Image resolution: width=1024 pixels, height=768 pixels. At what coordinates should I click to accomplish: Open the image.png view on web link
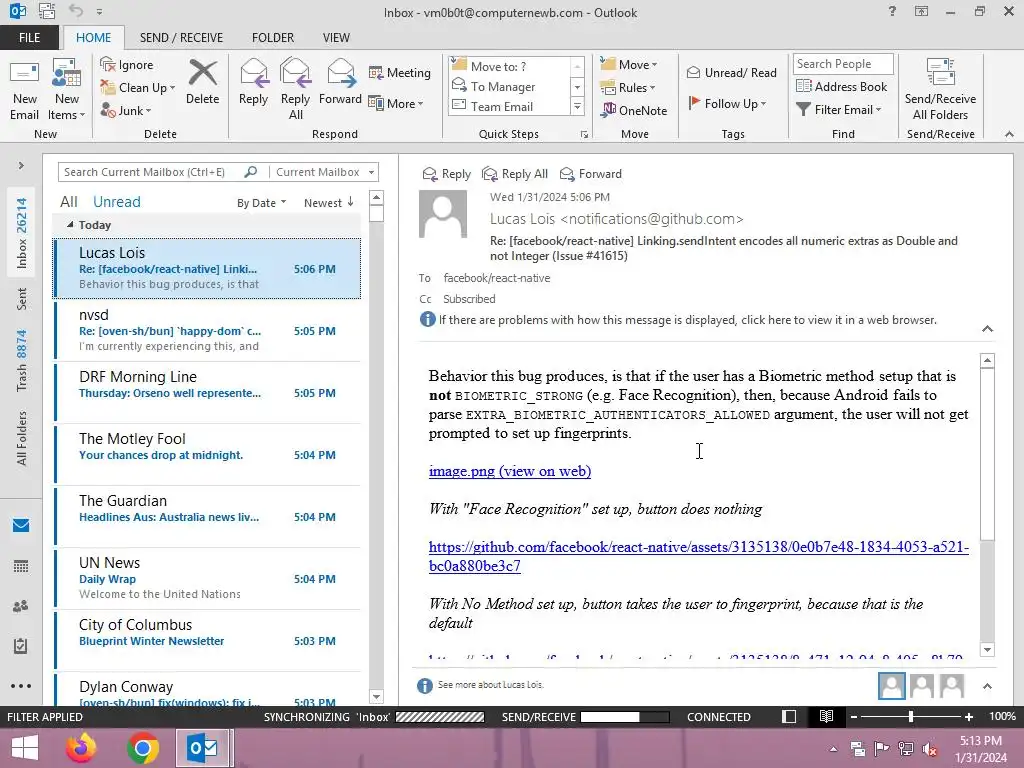pos(509,471)
